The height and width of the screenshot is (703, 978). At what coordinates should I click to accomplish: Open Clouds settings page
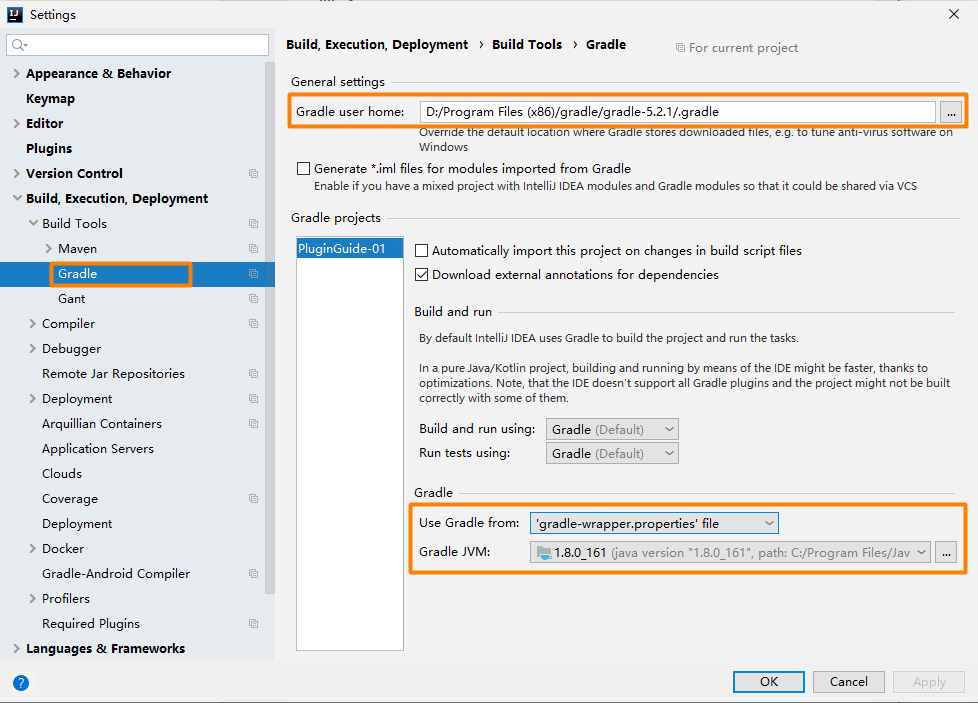pos(62,473)
